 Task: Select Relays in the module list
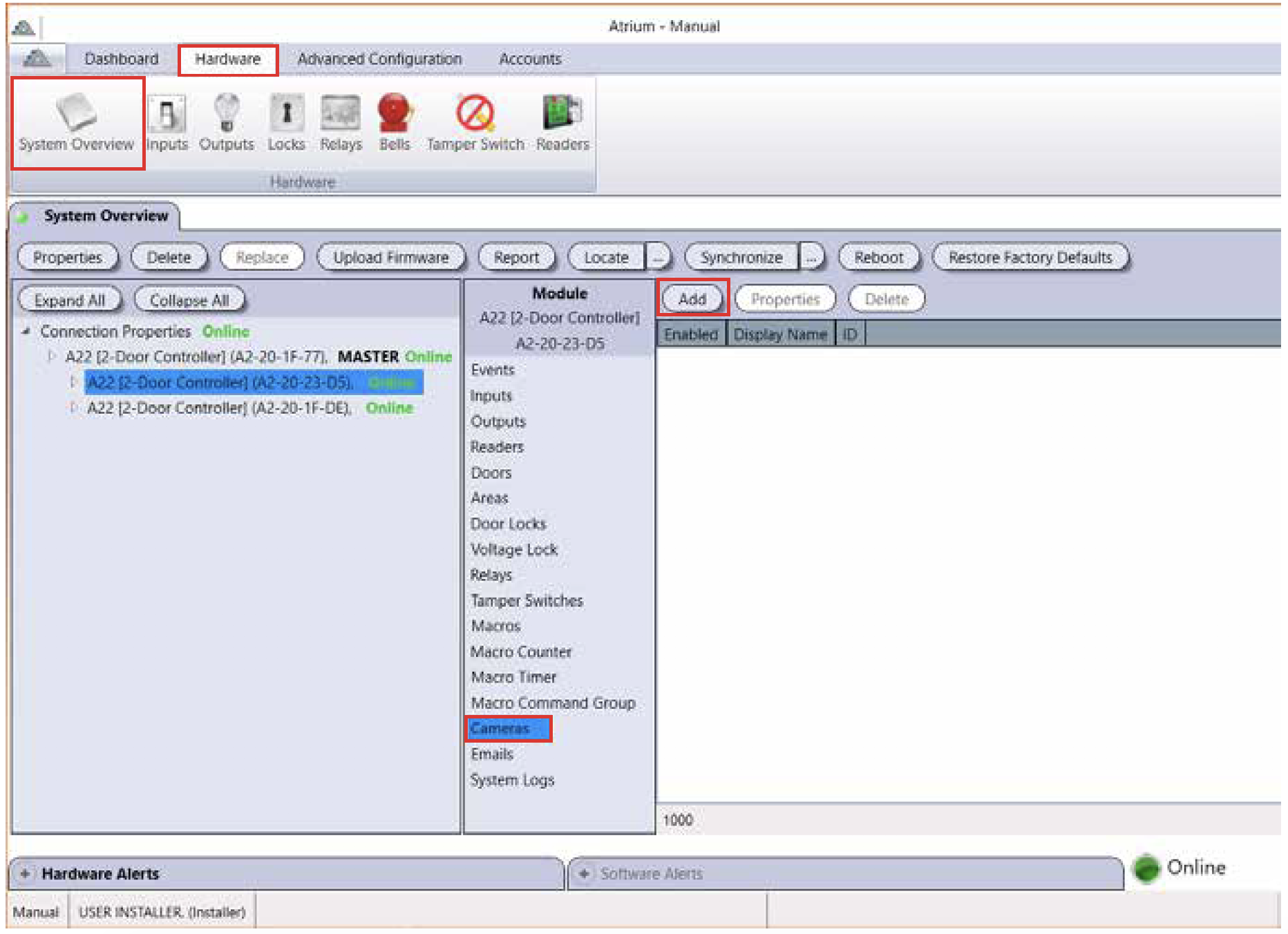[x=491, y=575]
